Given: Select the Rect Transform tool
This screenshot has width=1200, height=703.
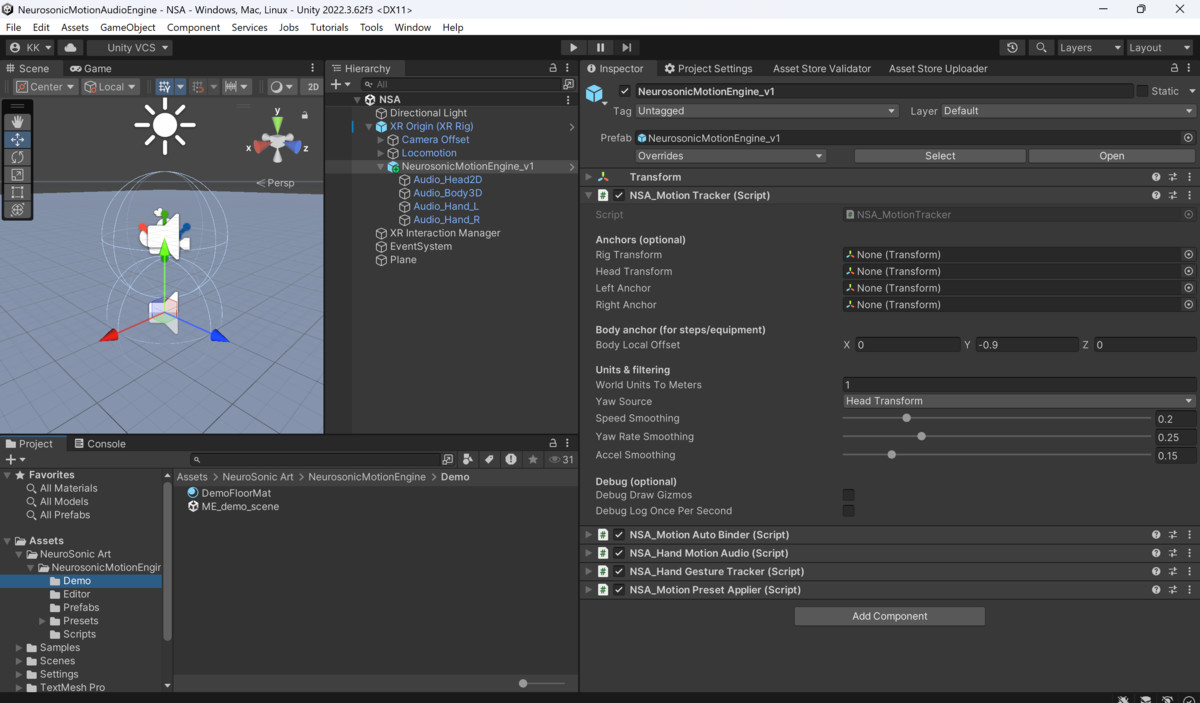Looking at the screenshot, I should point(16,192).
